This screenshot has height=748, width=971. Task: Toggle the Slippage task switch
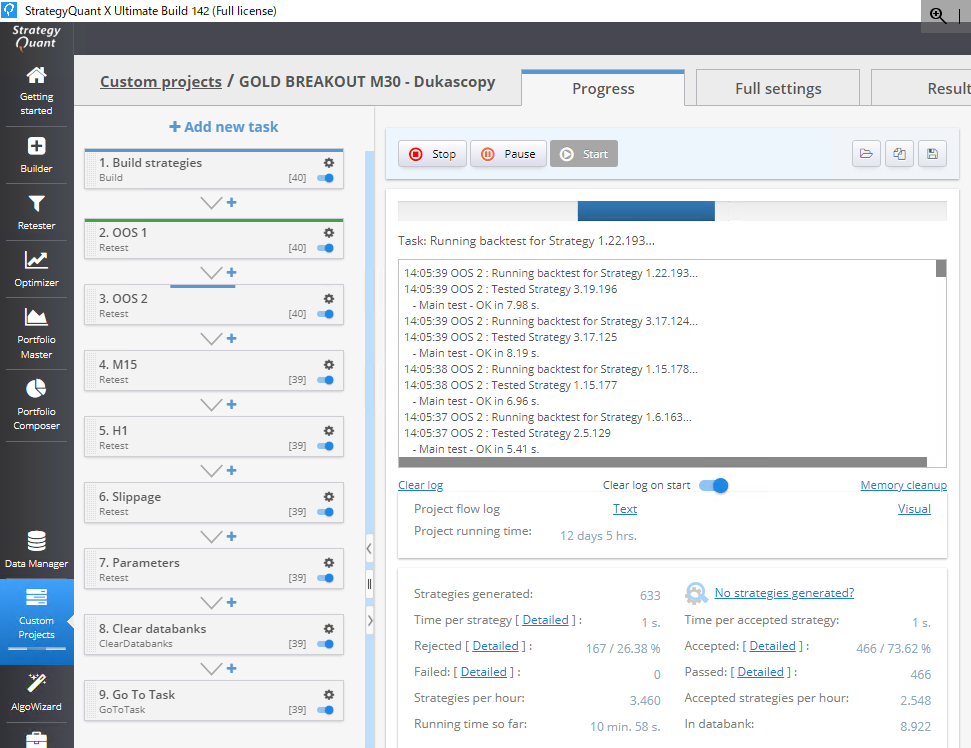coord(325,512)
